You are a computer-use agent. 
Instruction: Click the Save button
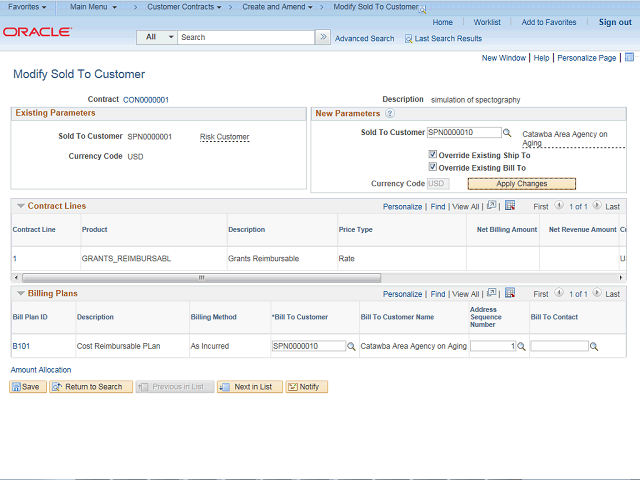click(x=28, y=387)
